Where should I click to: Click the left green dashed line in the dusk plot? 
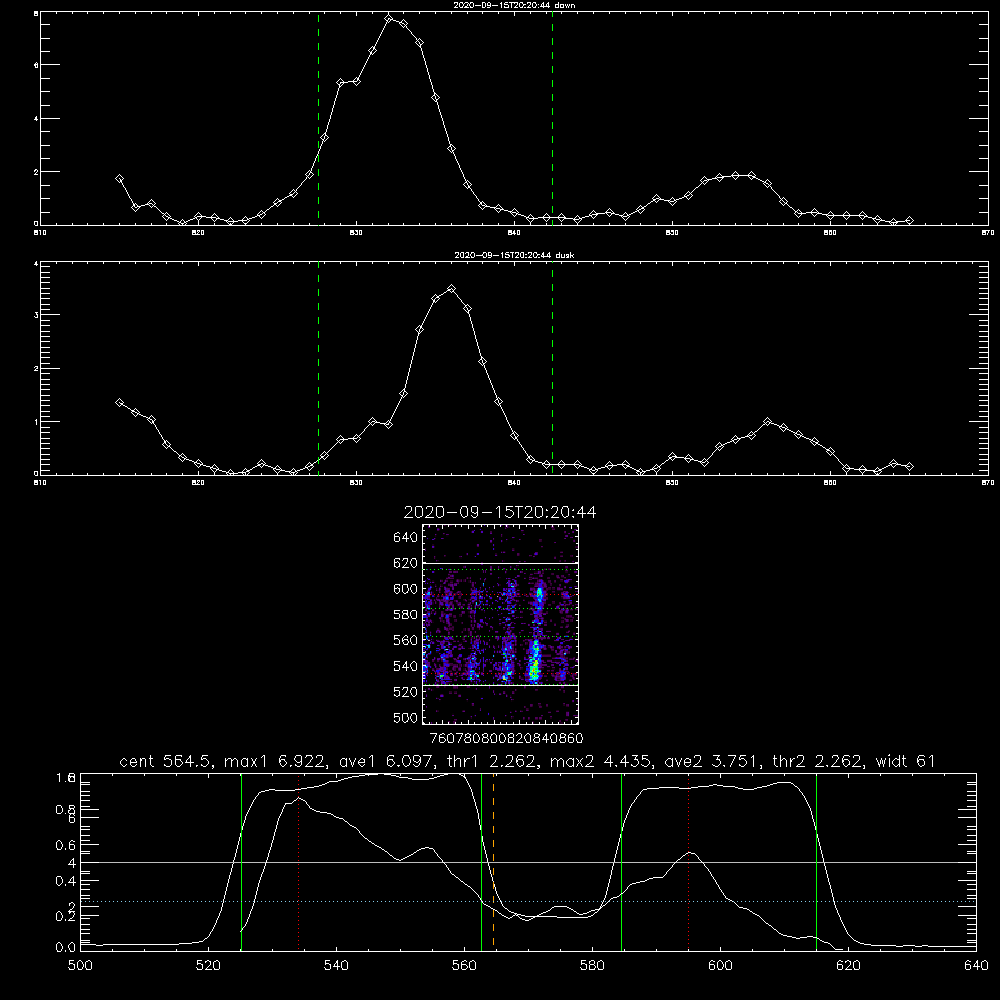tap(318, 368)
